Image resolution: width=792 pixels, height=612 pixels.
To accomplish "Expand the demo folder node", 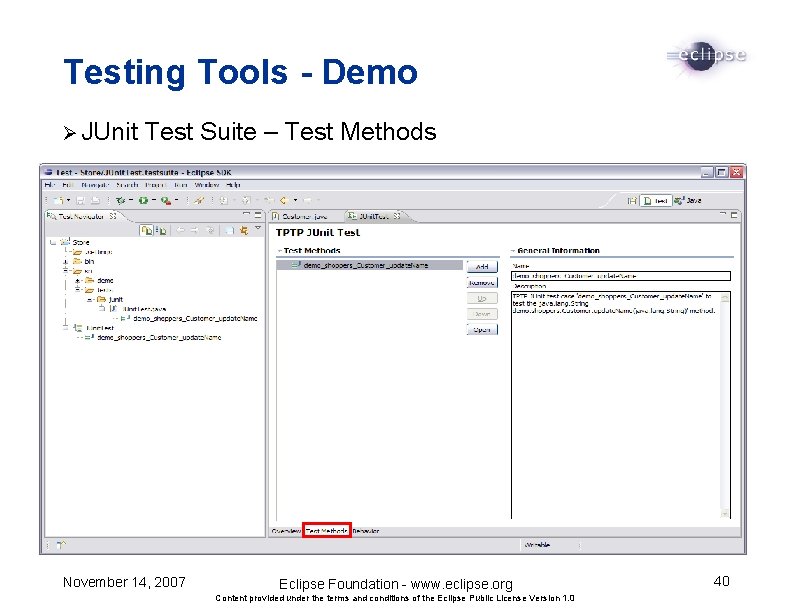I will pyautogui.click(x=77, y=280).
